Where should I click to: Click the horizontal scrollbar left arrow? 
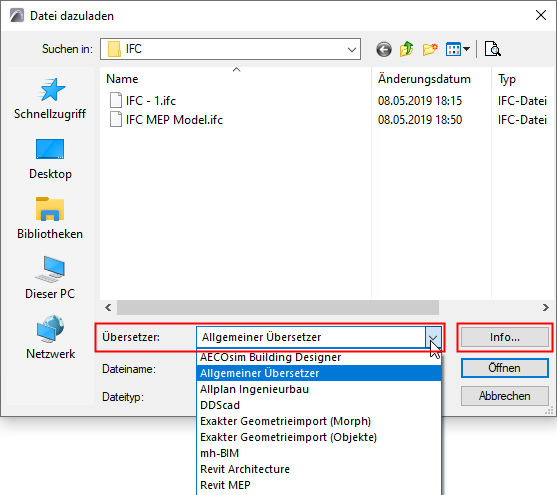108,307
